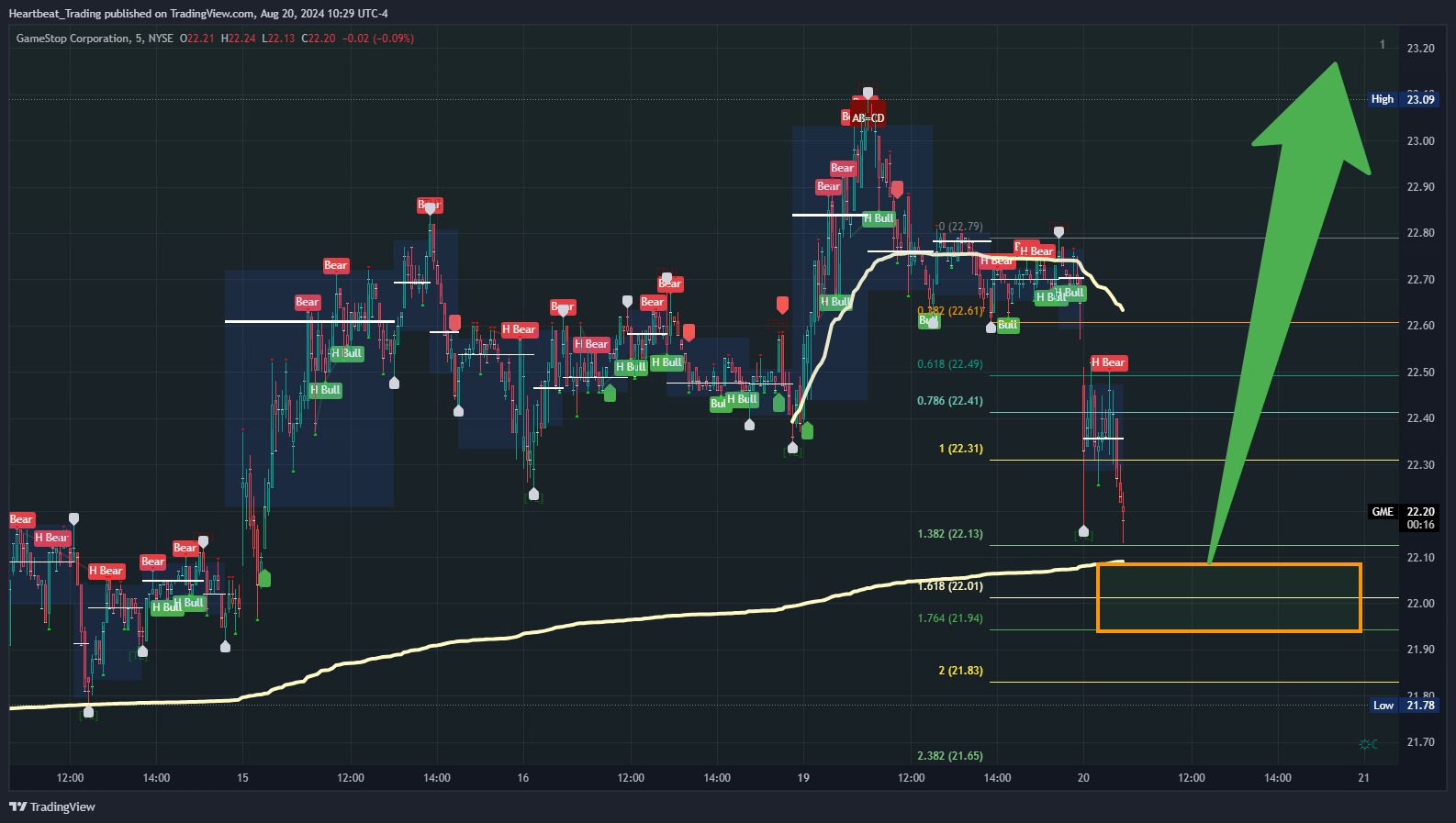Click the date 19 on the time axis
Viewport: 1456px width, 823px height.
[x=803, y=778]
